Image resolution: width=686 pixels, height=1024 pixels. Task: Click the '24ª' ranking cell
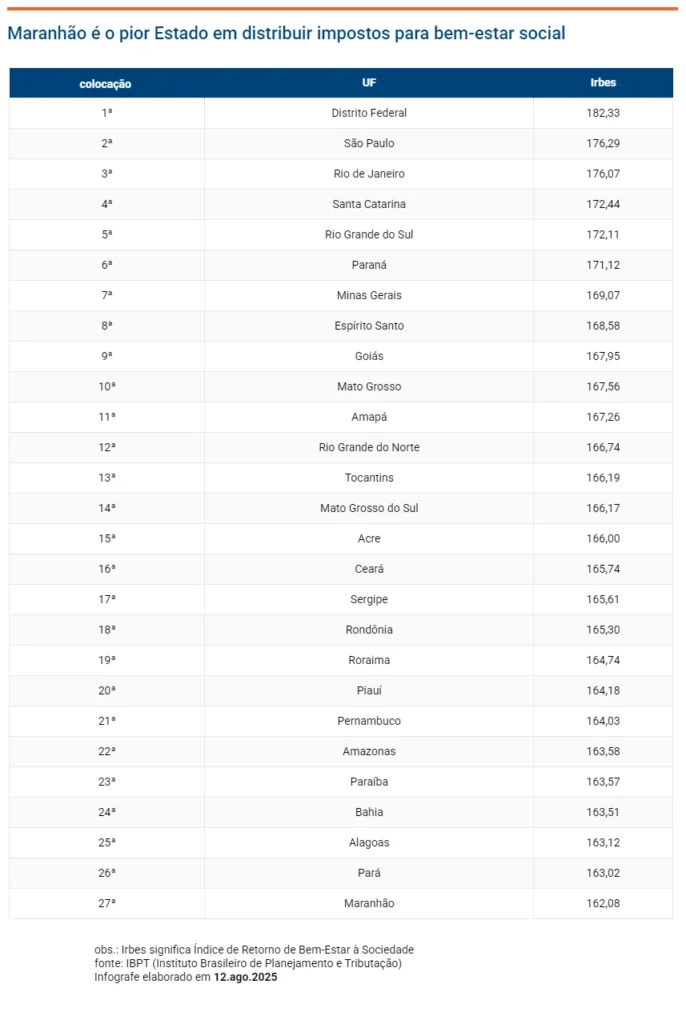pos(107,812)
